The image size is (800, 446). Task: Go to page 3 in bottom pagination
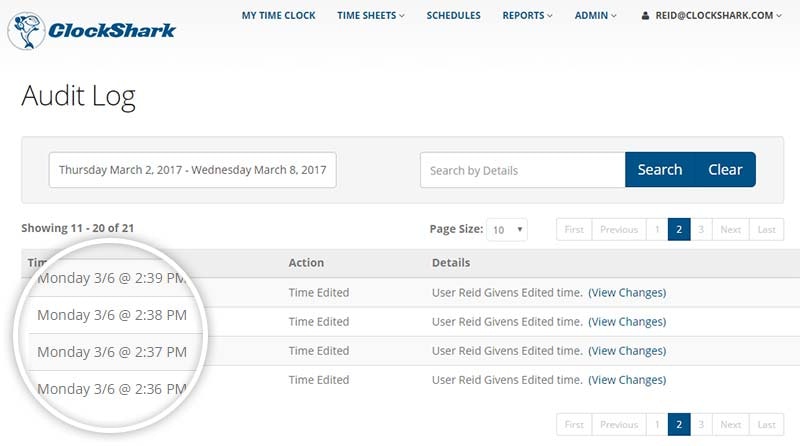click(701, 425)
